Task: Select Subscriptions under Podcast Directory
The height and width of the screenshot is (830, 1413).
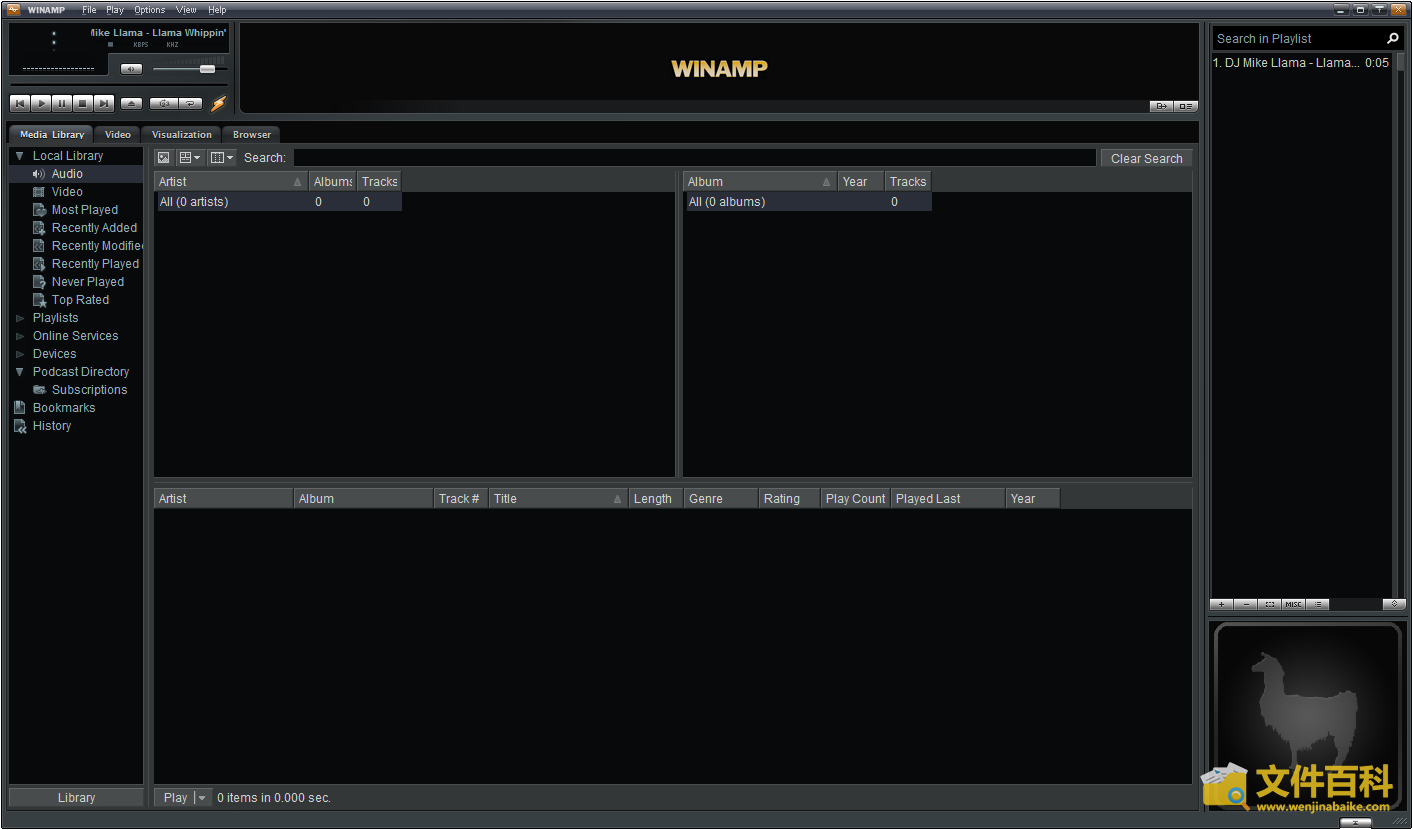Action: 89,390
